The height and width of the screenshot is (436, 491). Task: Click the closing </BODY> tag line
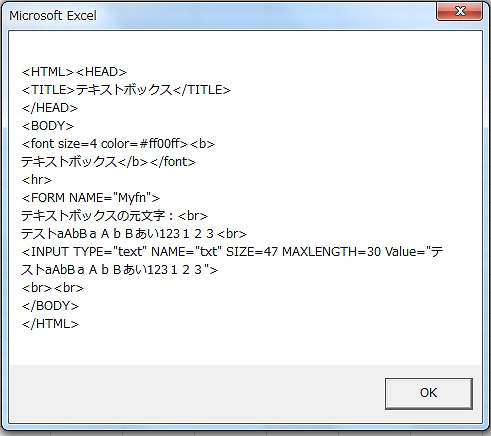tap(50, 306)
